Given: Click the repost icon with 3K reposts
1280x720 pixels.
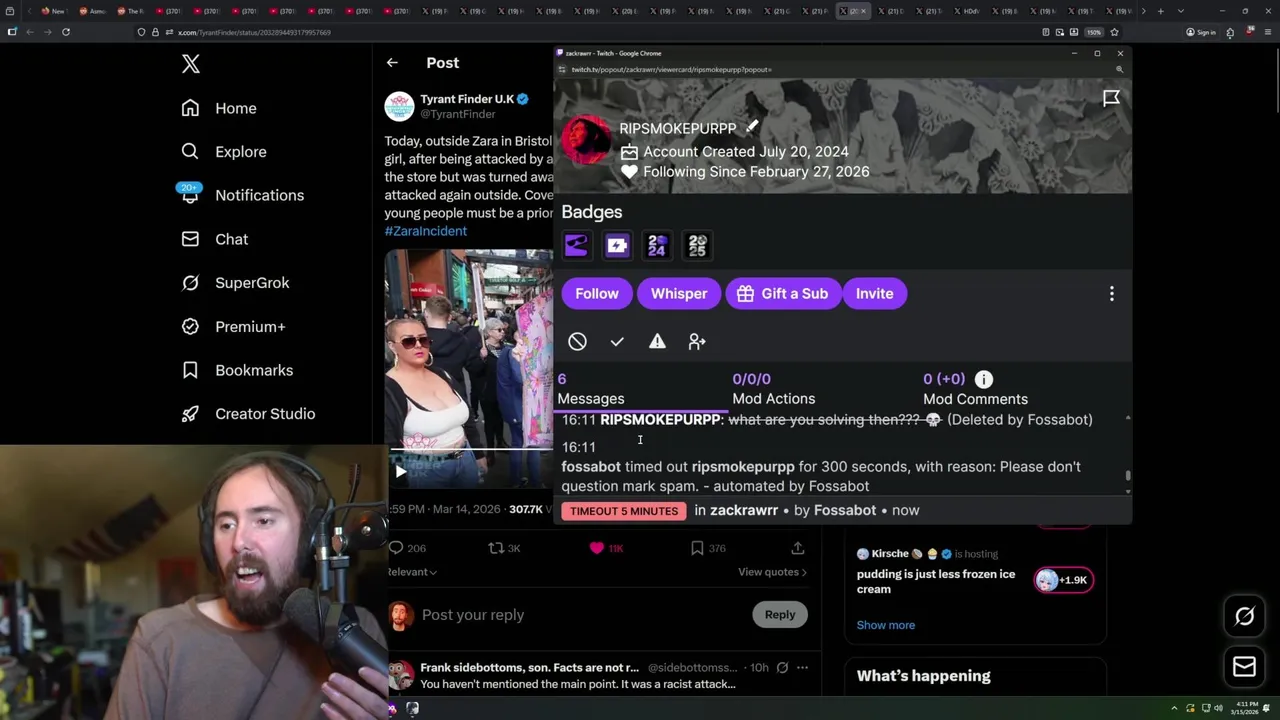Looking at the screenshot, I should (x=496, y=548).
